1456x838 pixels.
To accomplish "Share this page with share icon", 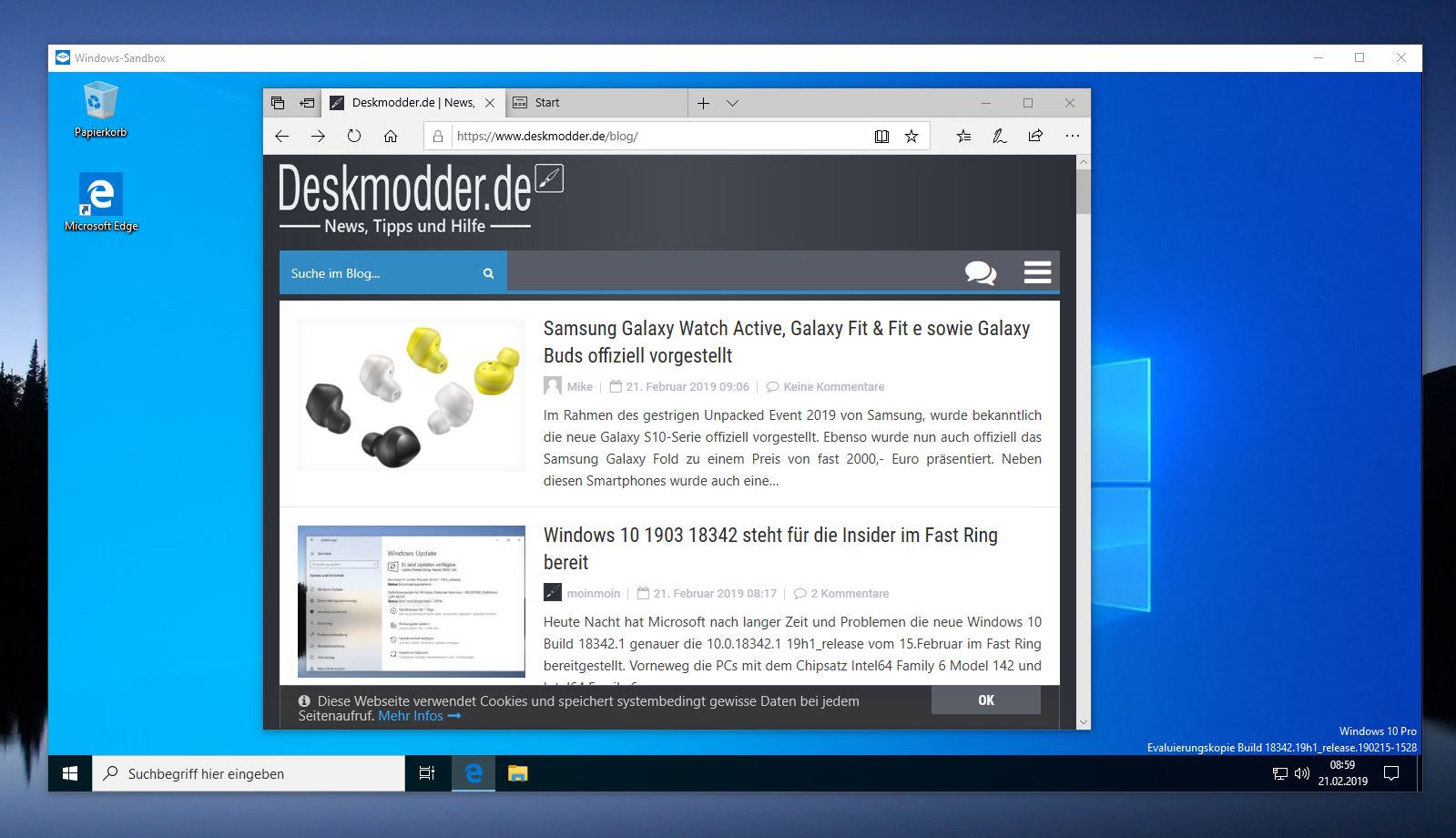I will [x=1035, y=136].
